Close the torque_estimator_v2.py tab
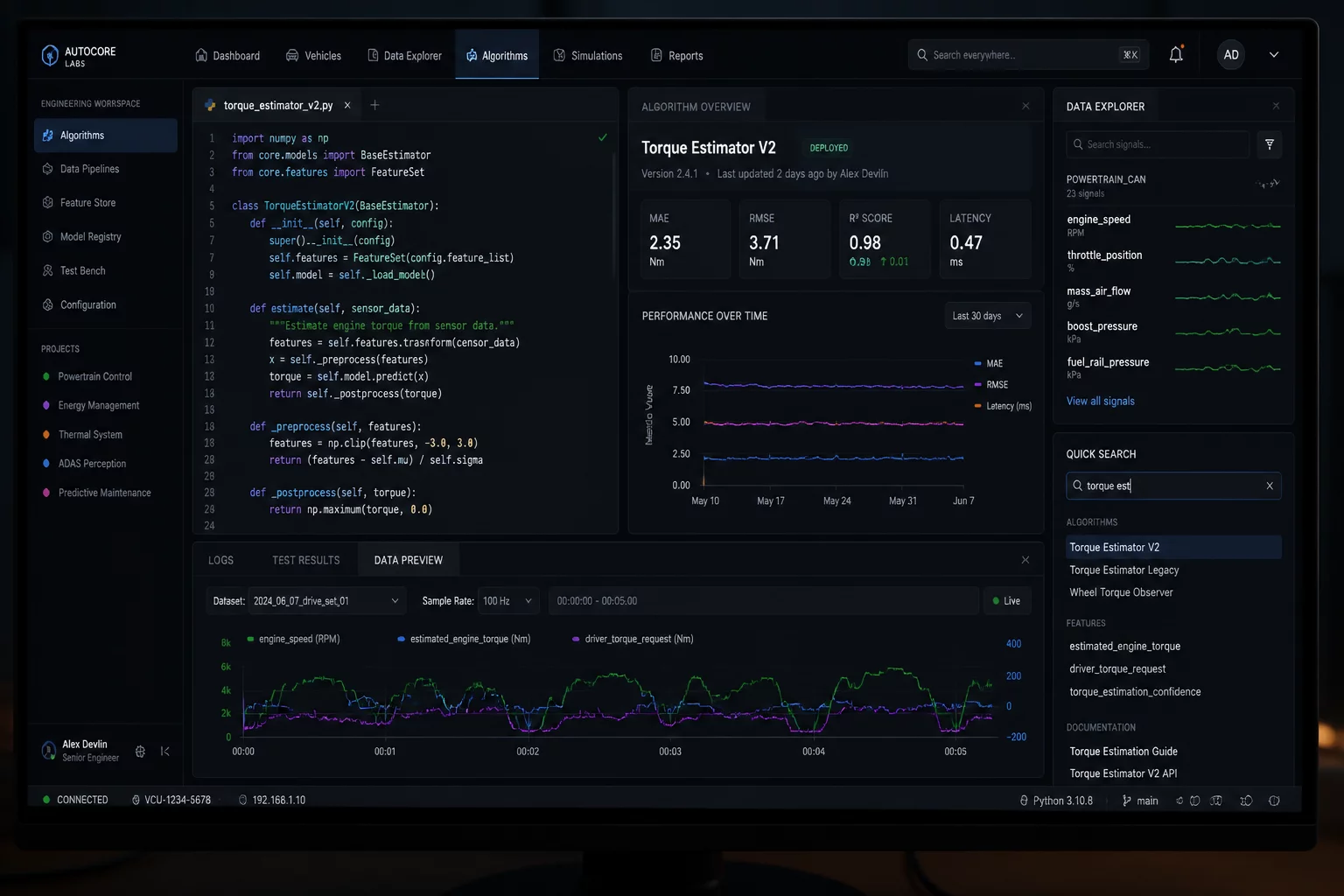 click(347, 105)
